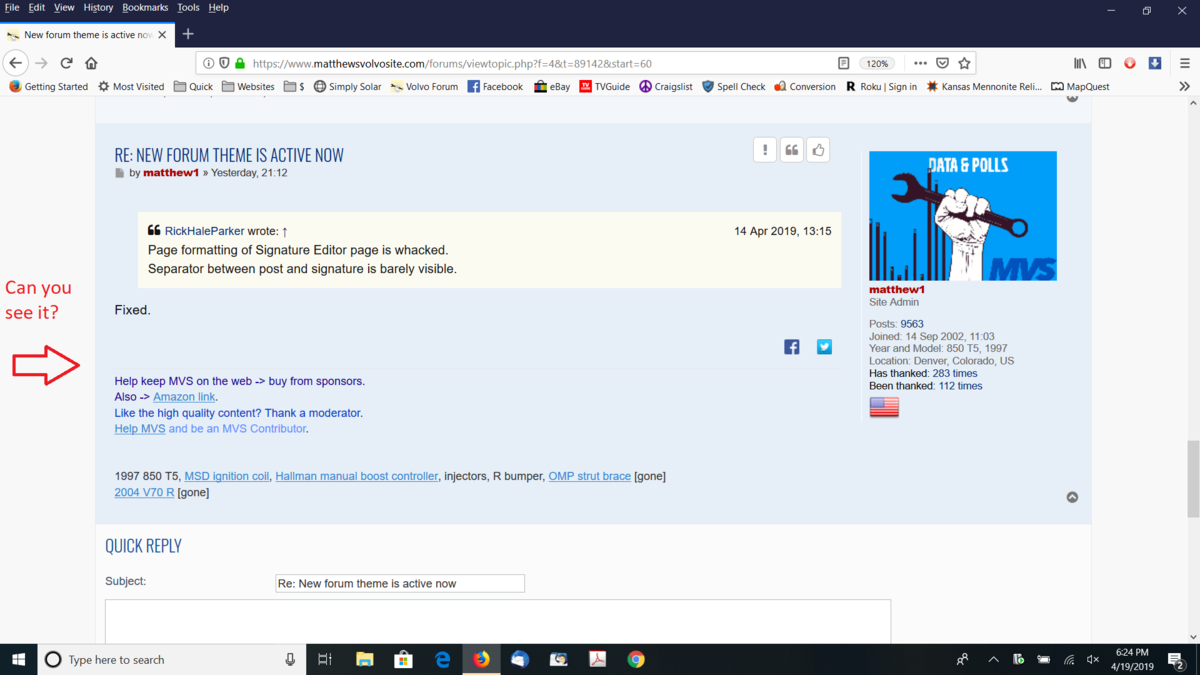Open Chrome from the Windows taskbar

click(636, 660)
